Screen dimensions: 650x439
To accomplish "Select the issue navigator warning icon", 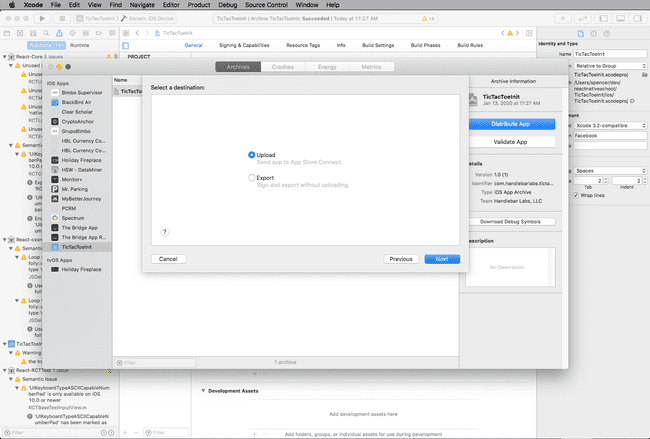I will [59, 33].
